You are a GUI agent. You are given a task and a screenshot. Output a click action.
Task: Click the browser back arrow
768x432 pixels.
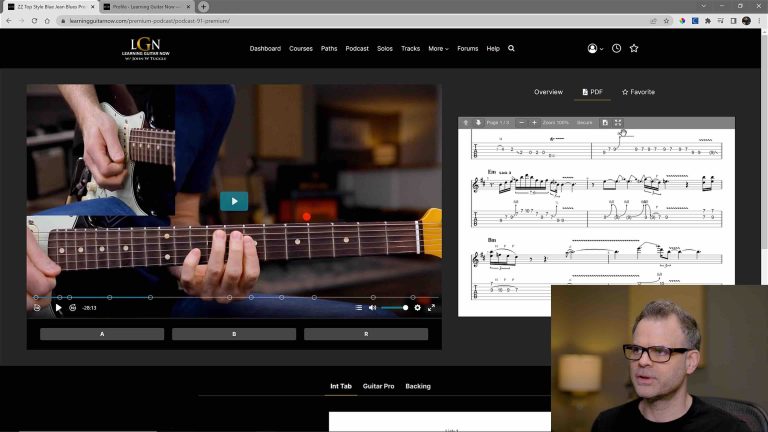tap(8, 21)
